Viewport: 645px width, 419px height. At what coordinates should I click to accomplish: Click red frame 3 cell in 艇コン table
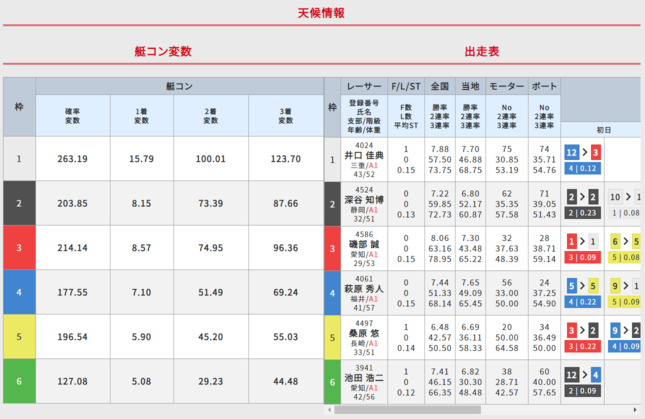pyautogui.click(x=18, y=247)
